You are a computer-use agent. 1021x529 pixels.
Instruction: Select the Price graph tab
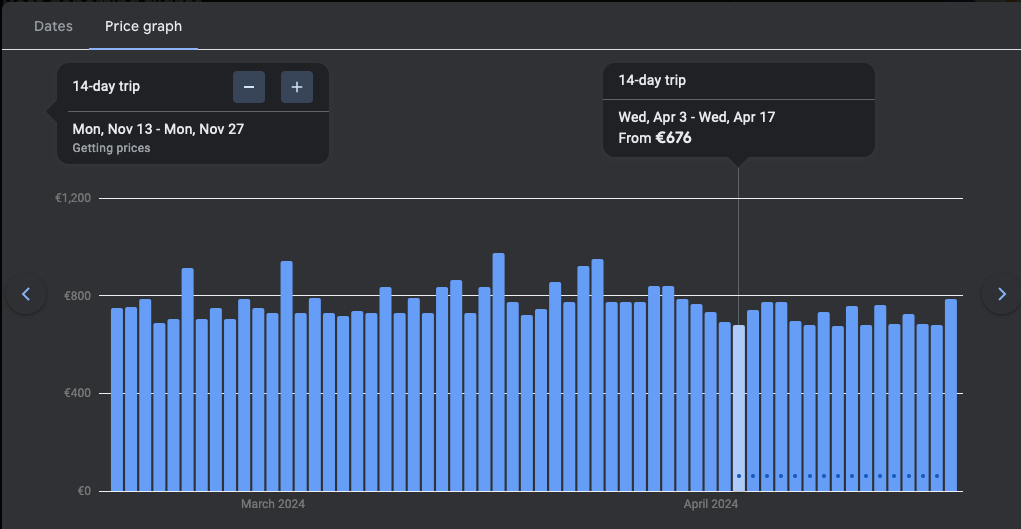pos(143,27)
